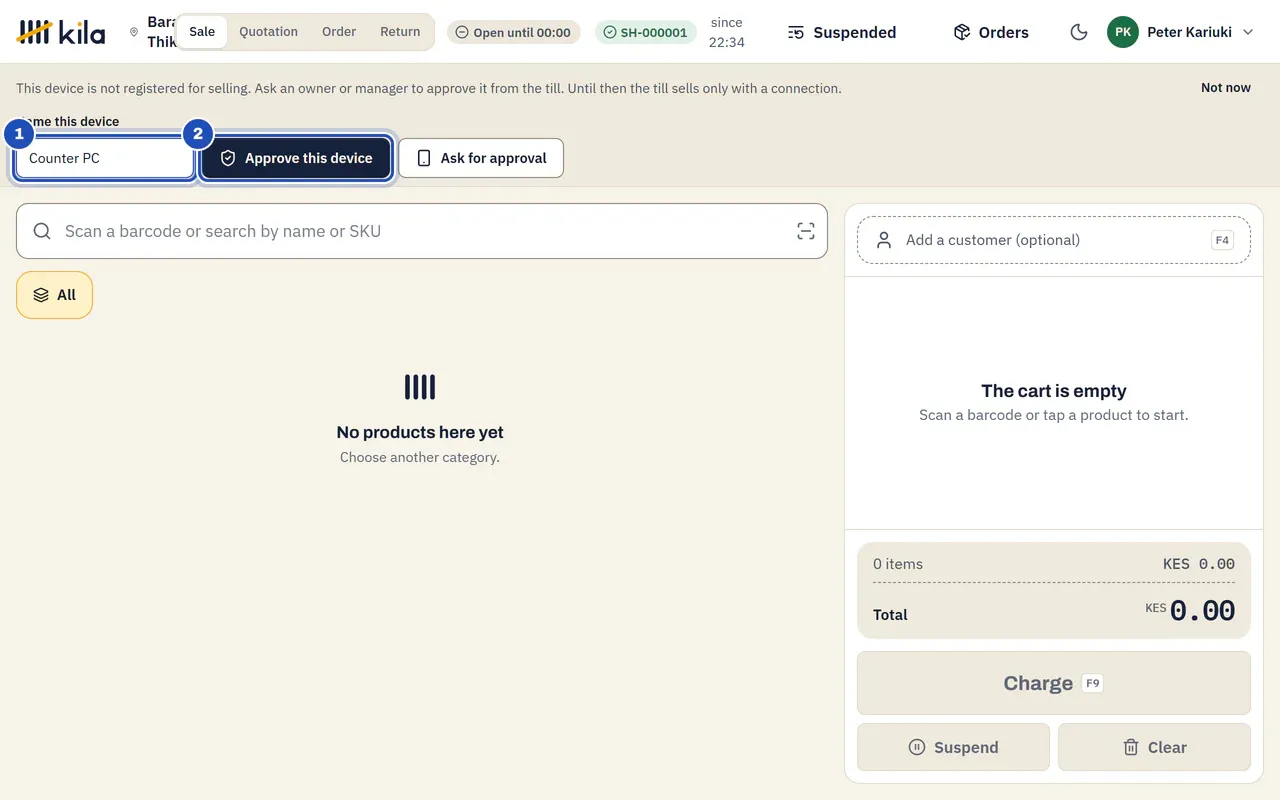Click the shop location pin icon
The image size is (1280, 800).
click(134, 32)
